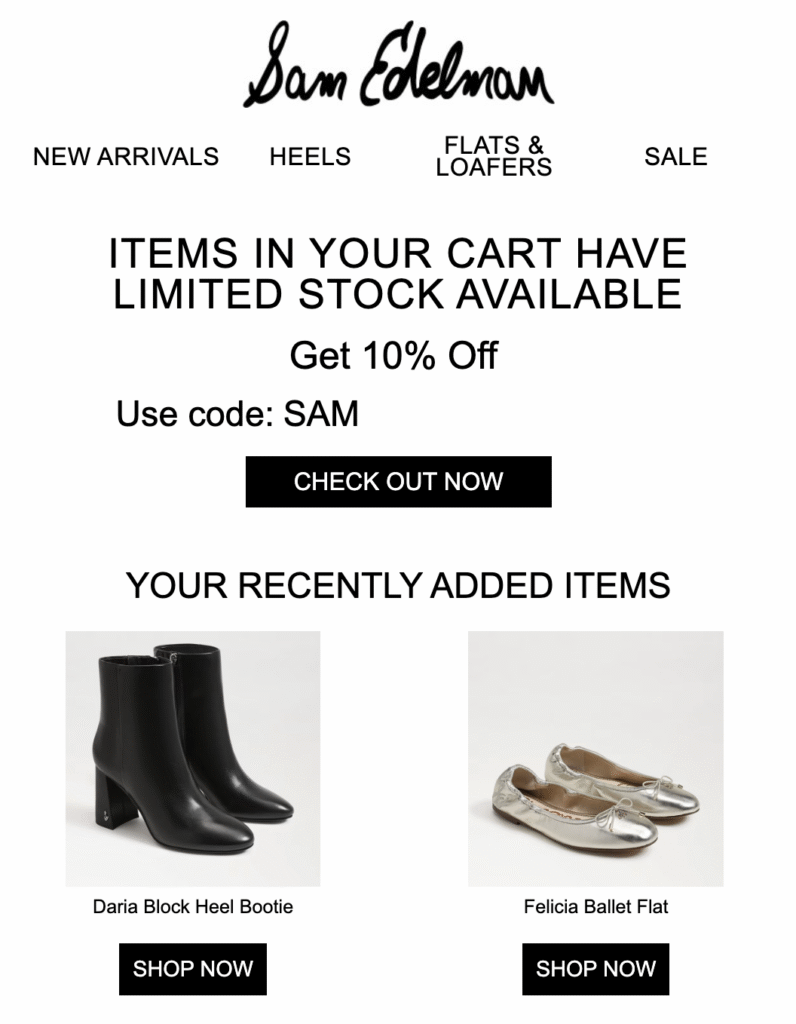The width and height of the screenshot is (796, 1024).
Task: Open the SALE section
Action: [x=675, y=156]
